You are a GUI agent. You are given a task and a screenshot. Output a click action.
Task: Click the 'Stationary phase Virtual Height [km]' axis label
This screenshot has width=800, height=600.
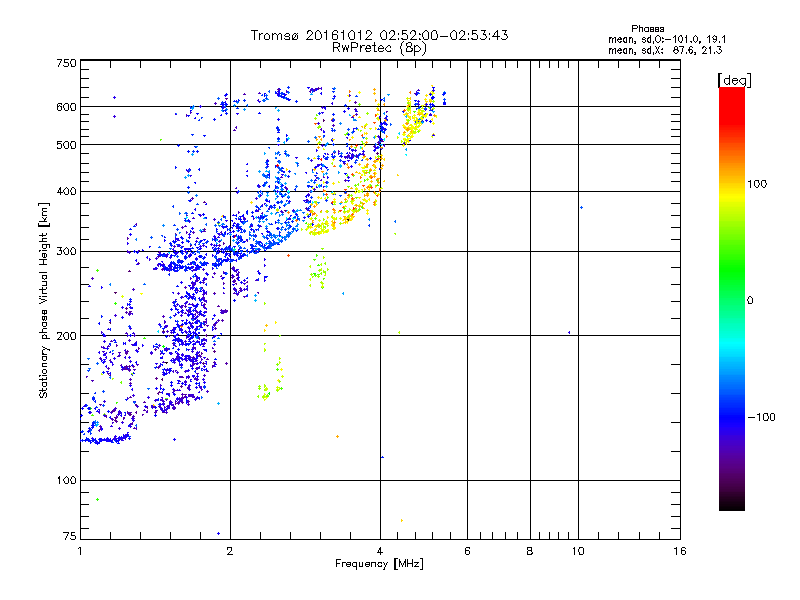pos(44,300)
